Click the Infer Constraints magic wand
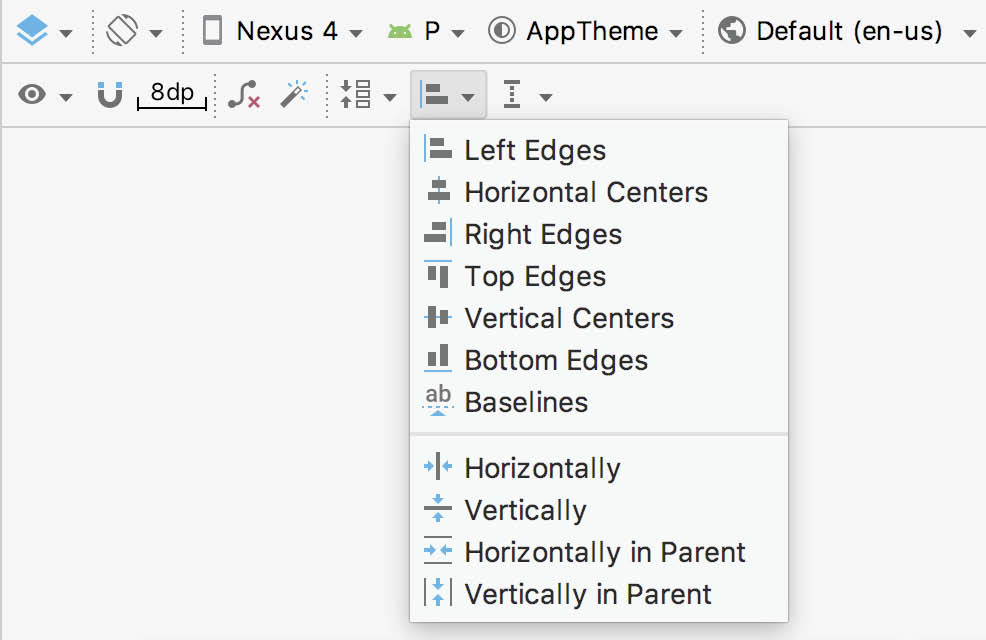Screen dimensions: 986x640 point(294,95)
